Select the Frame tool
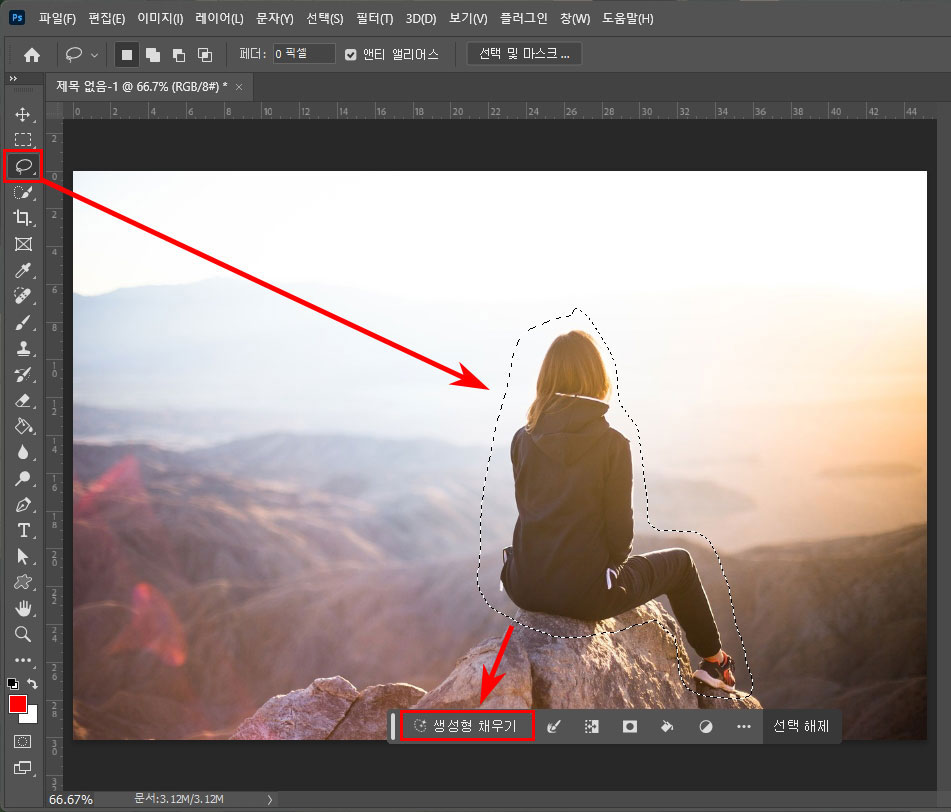 [23, 244]
